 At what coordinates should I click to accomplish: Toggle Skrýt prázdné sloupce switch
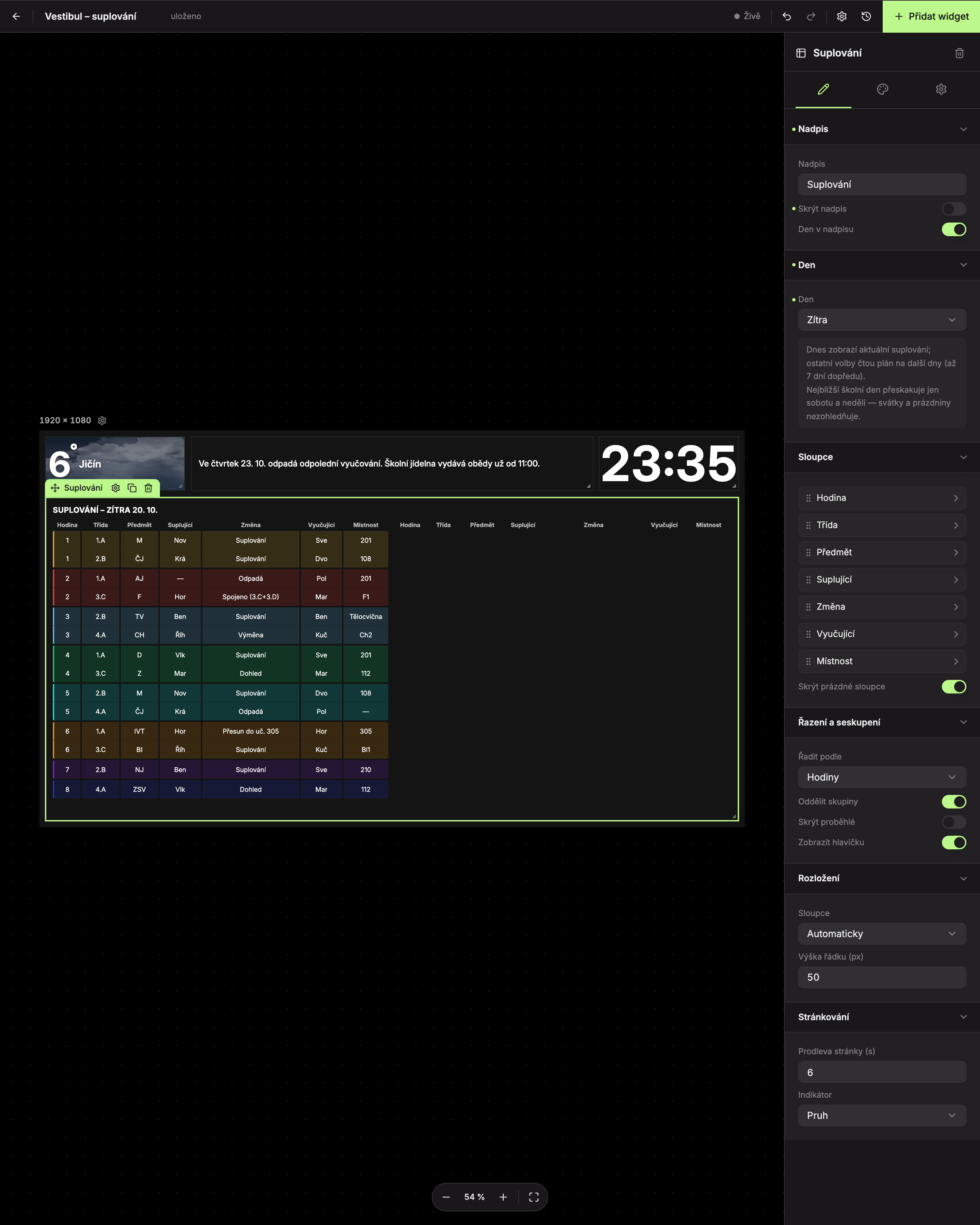(954, 687)
